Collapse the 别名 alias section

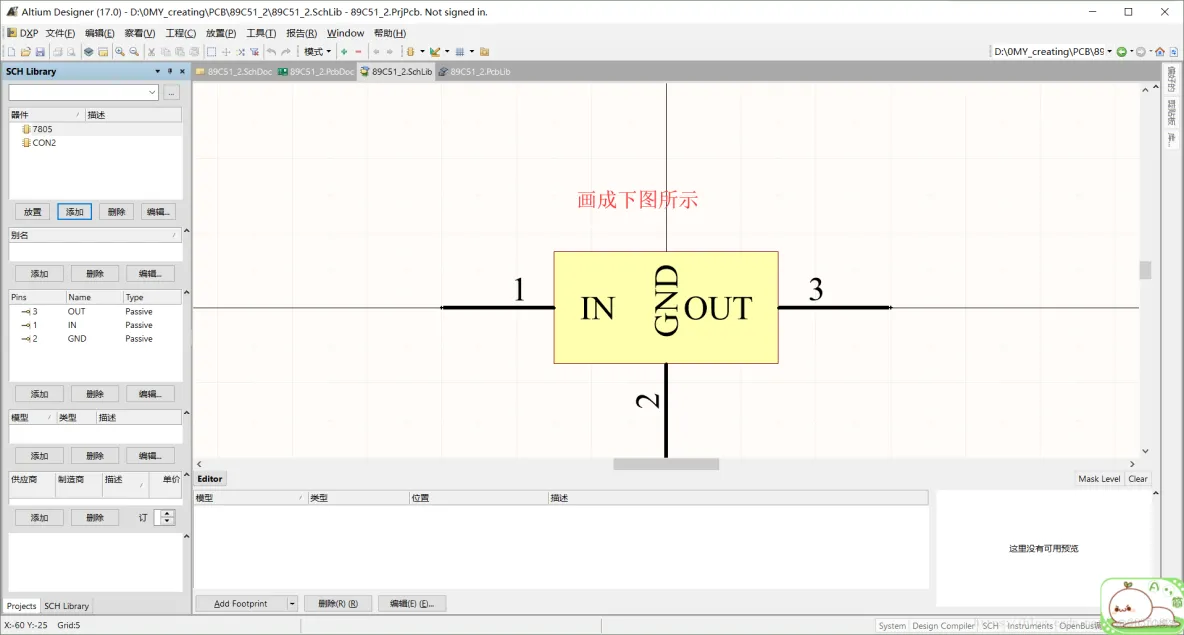187,231
